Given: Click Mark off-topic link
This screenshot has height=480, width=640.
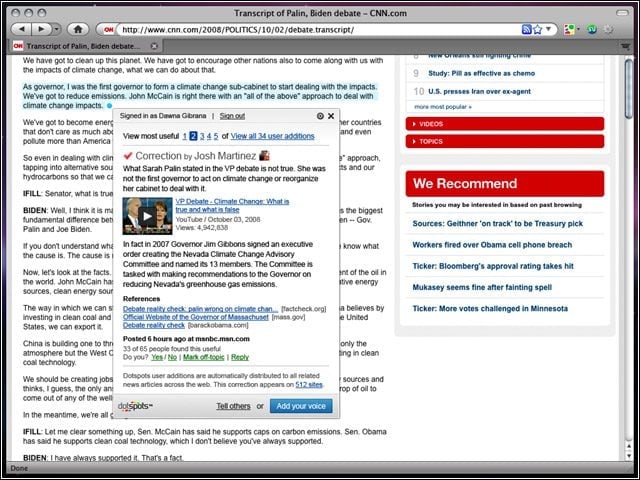Looking at the screenshot, I should coord(203,357).
